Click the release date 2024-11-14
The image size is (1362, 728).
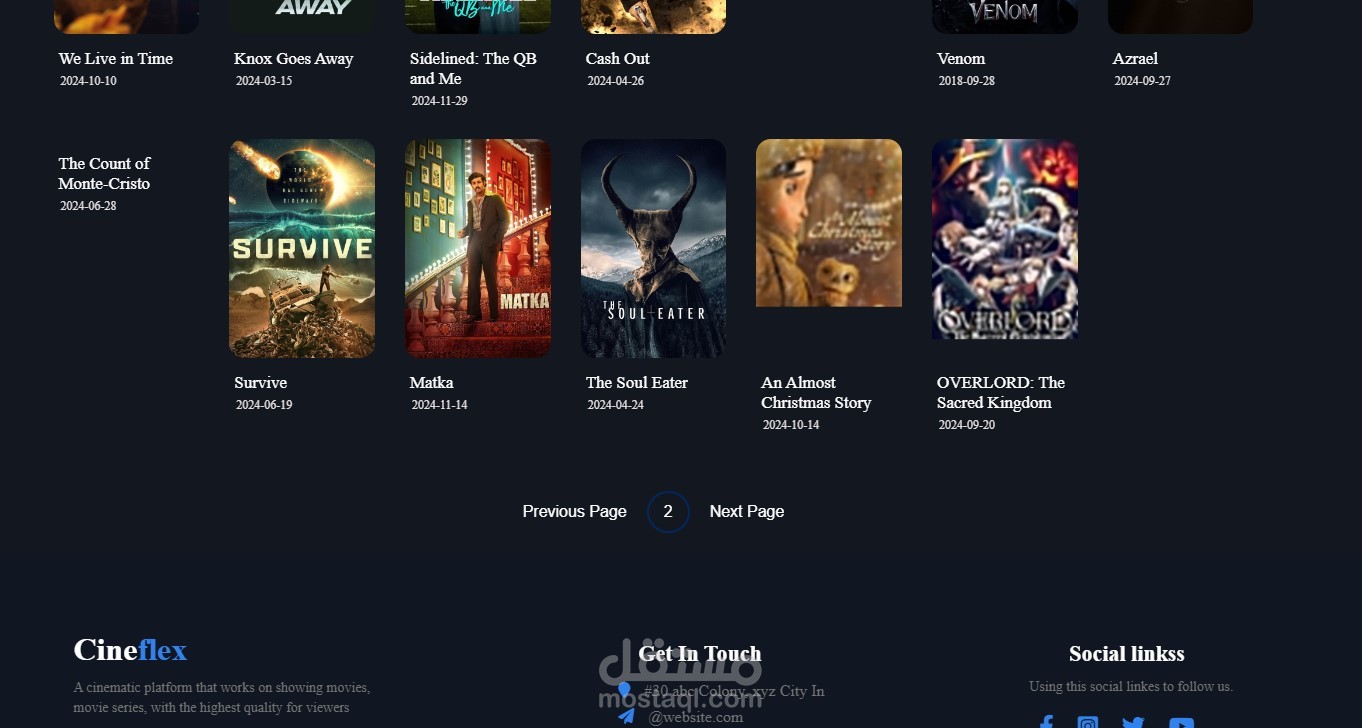[440, 405]
